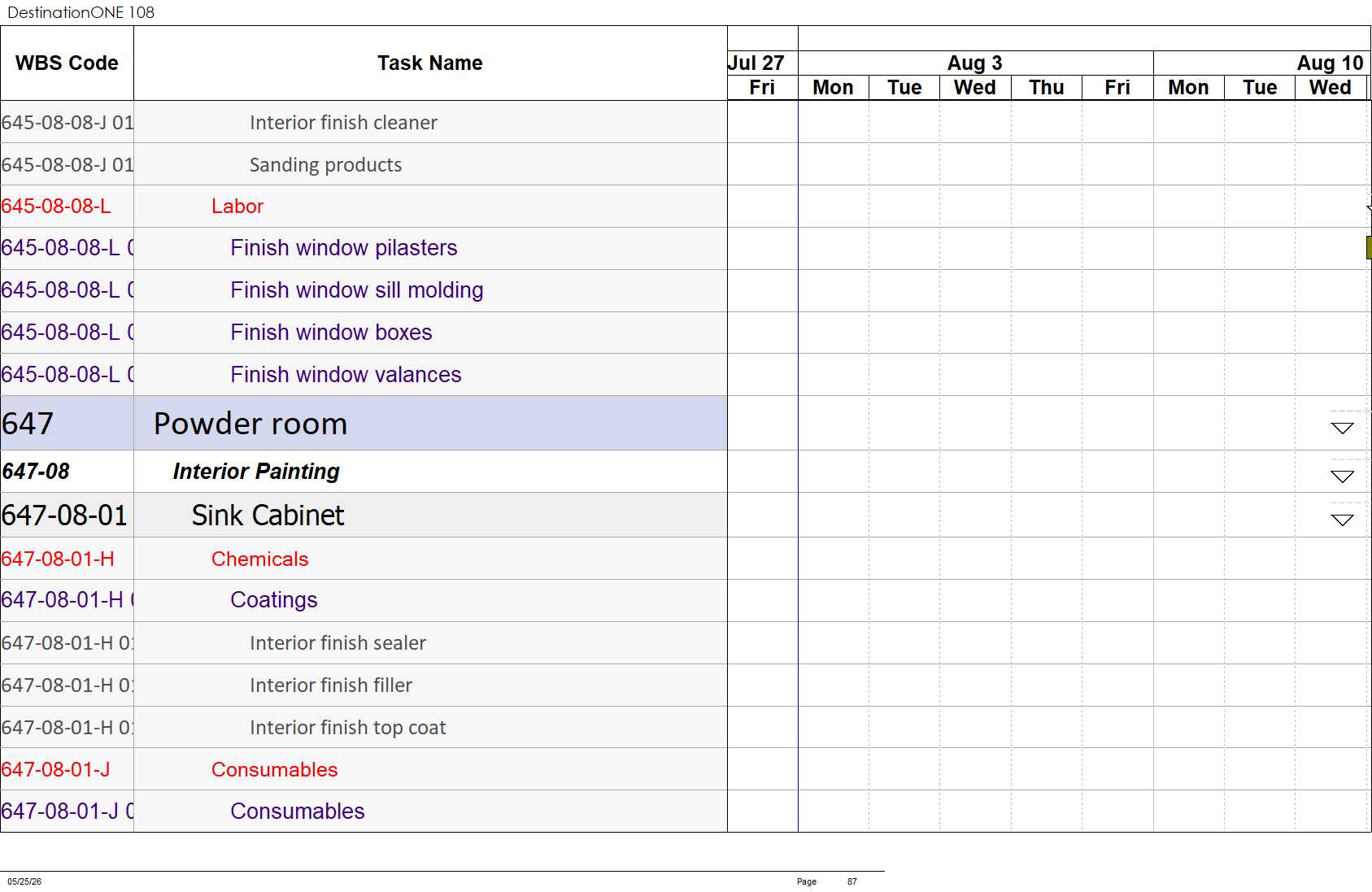
Task: Click WBS code 647-08-01 cell
Action: point(67,516)
